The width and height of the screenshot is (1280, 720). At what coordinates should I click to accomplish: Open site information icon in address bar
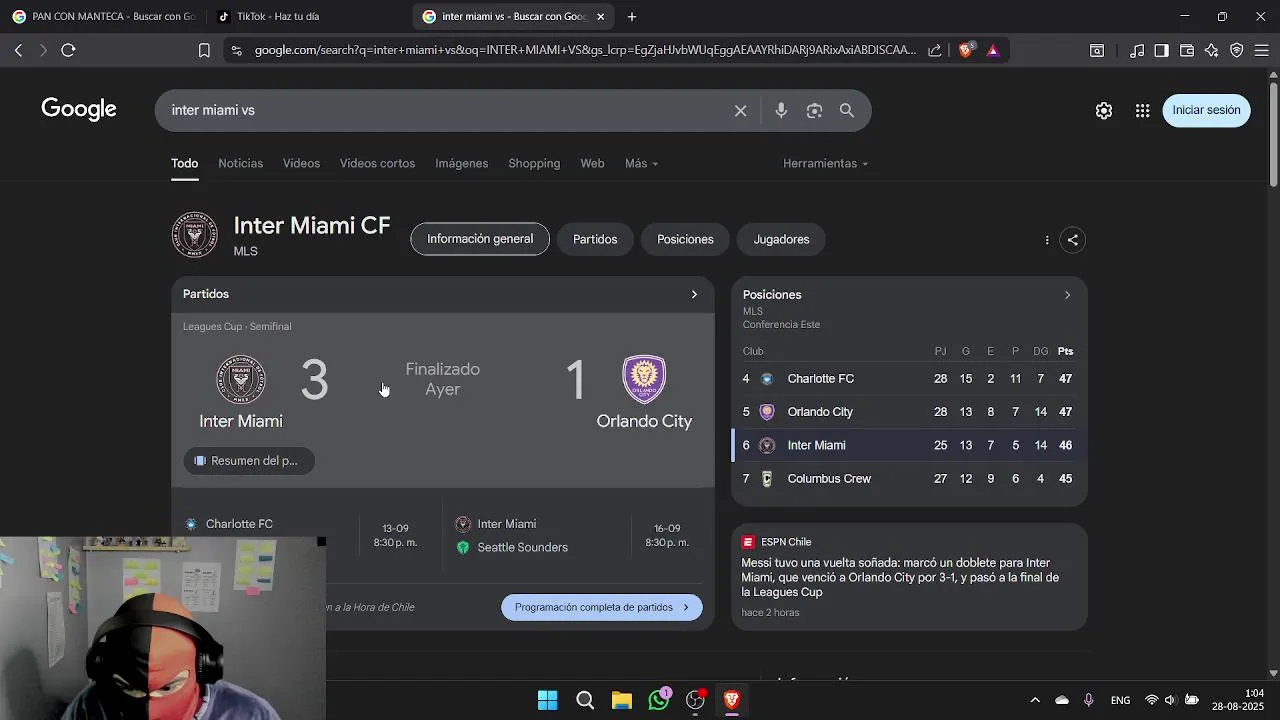click(236, 50)
